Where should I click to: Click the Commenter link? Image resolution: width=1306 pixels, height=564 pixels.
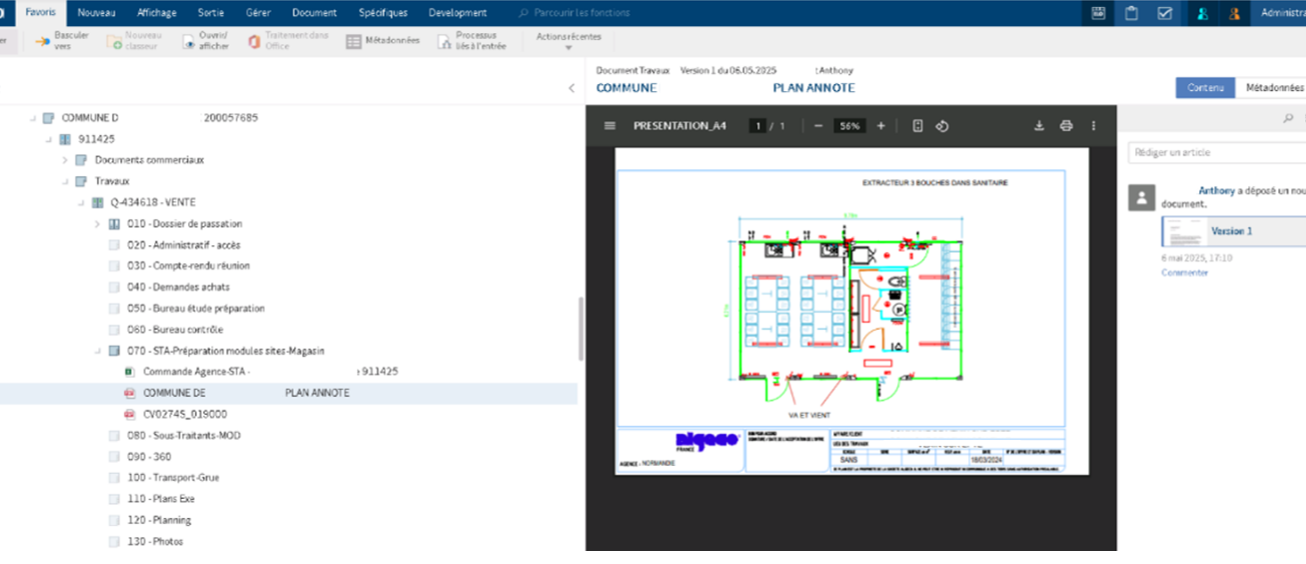tap(1184, 273)
